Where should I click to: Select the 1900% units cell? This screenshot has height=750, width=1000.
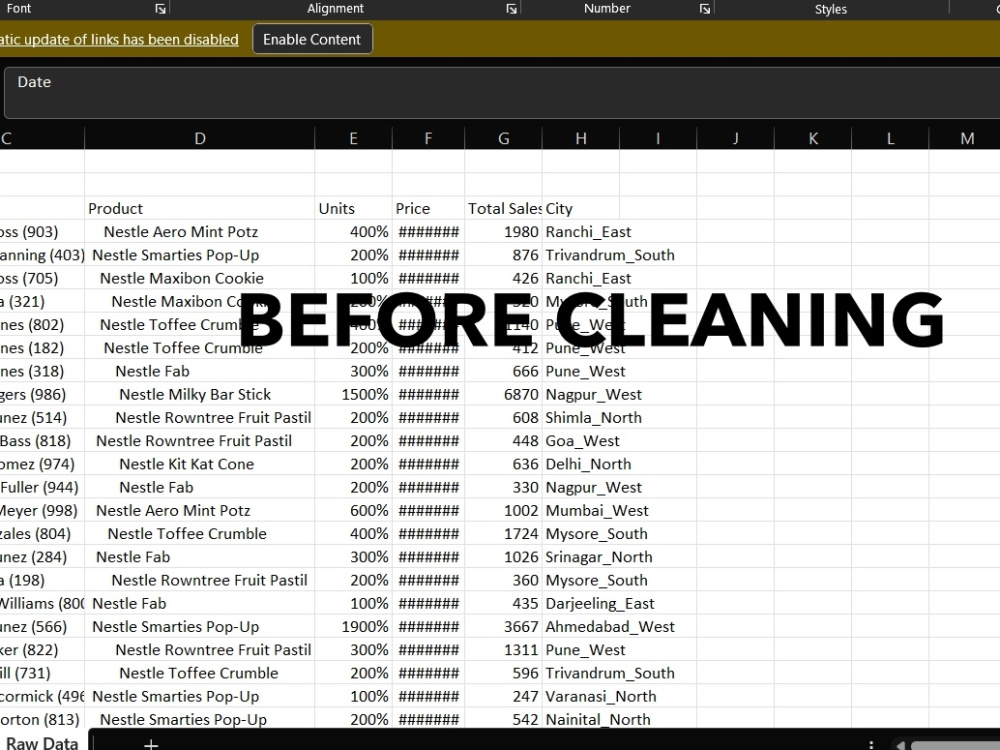pos(353,627)
